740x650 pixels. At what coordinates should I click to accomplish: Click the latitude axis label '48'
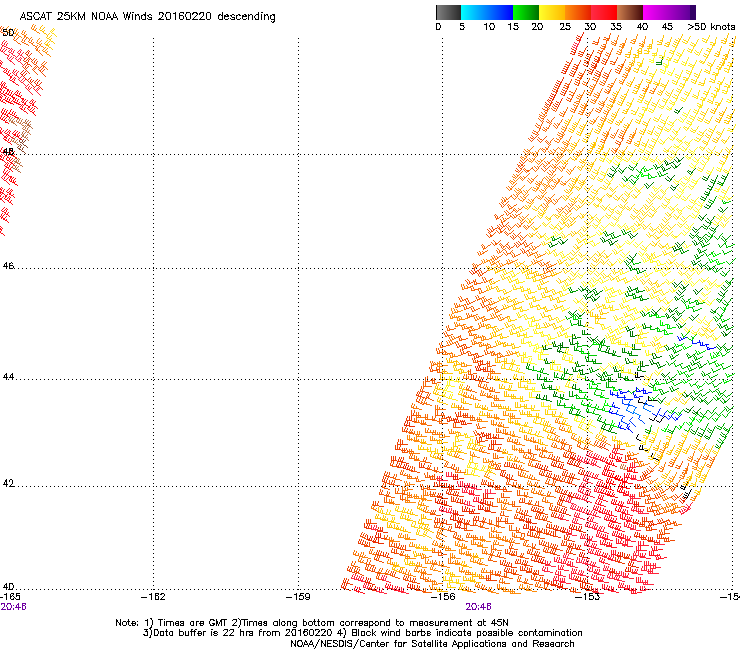pyautogui.click(x=8, y=152)
